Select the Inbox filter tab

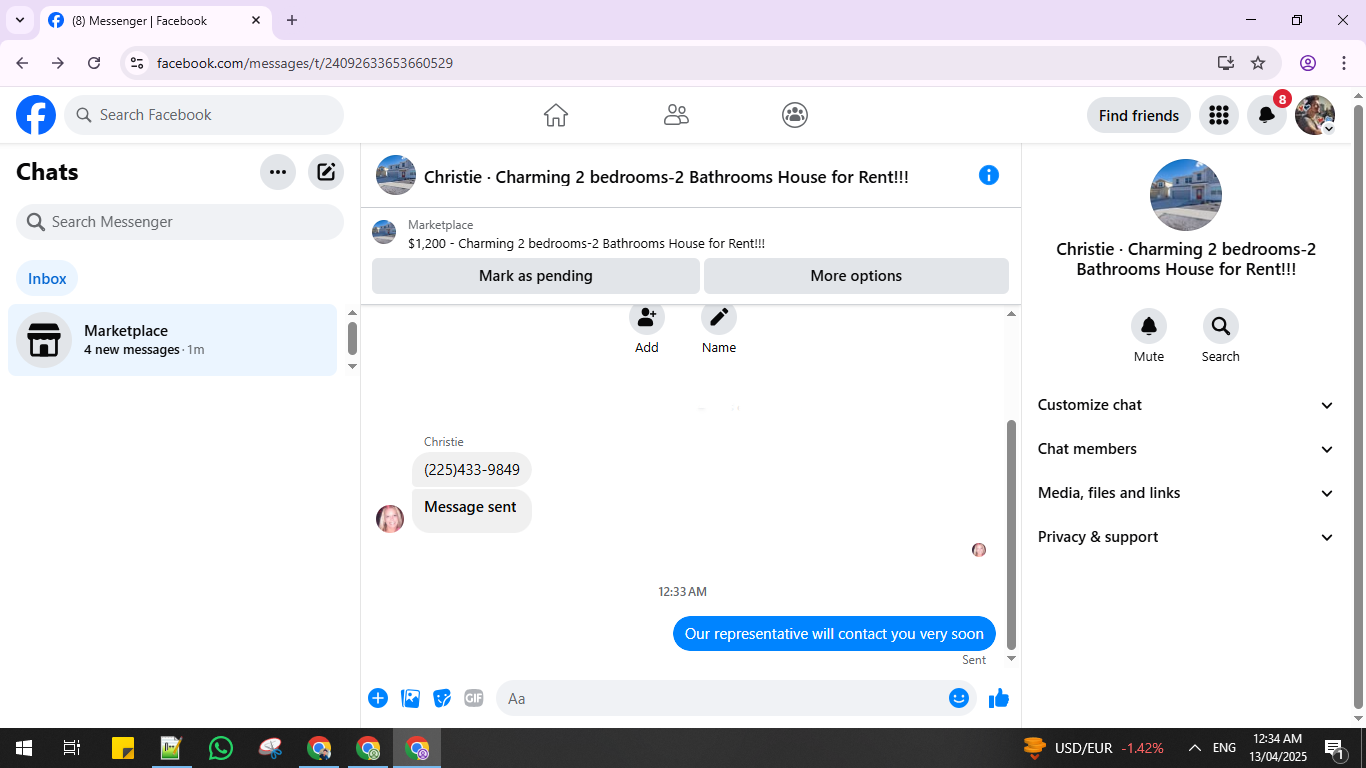(47, 279)
